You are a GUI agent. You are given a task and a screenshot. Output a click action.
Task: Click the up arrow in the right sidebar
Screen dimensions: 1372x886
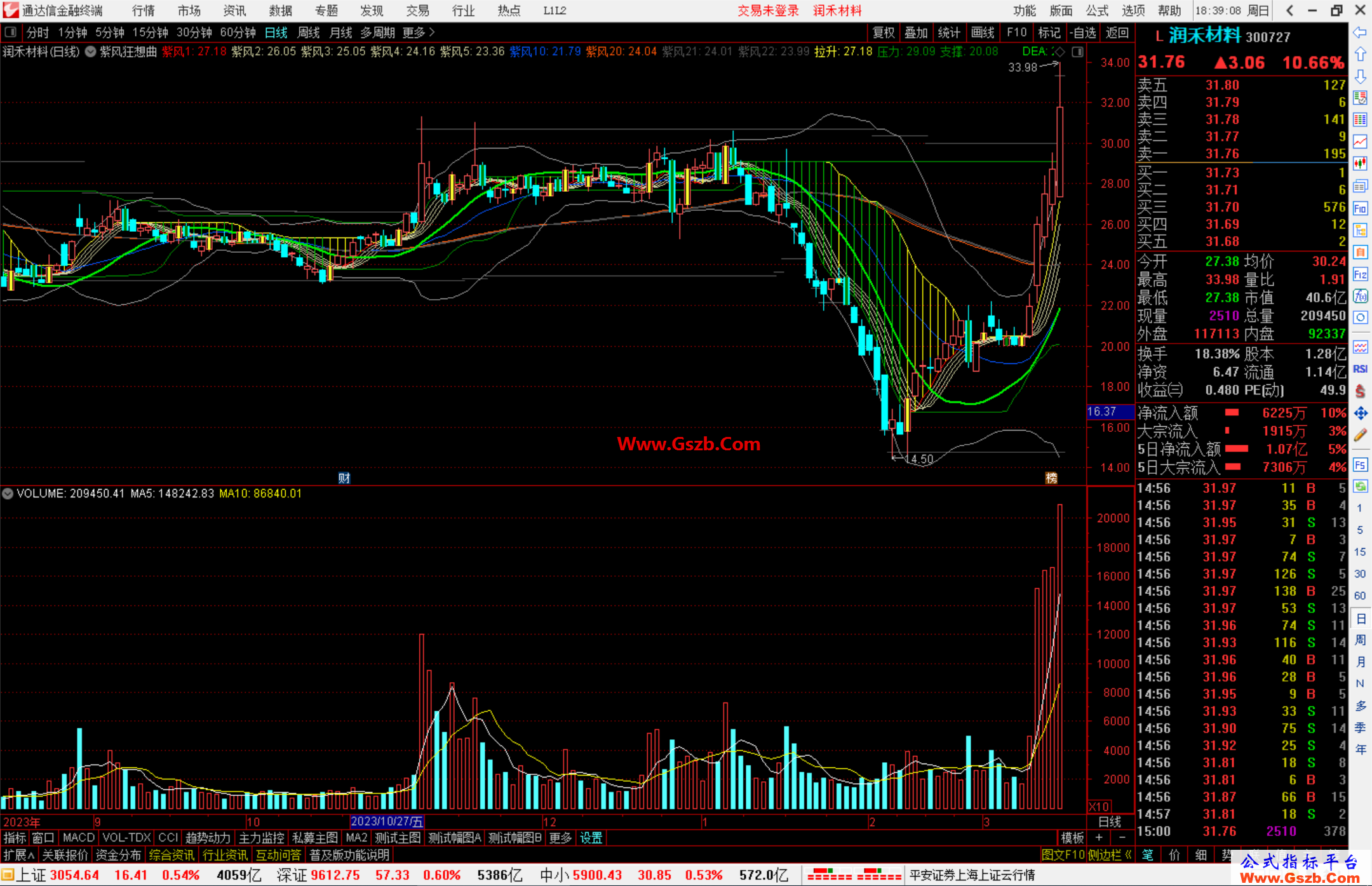click(1360, 55)
